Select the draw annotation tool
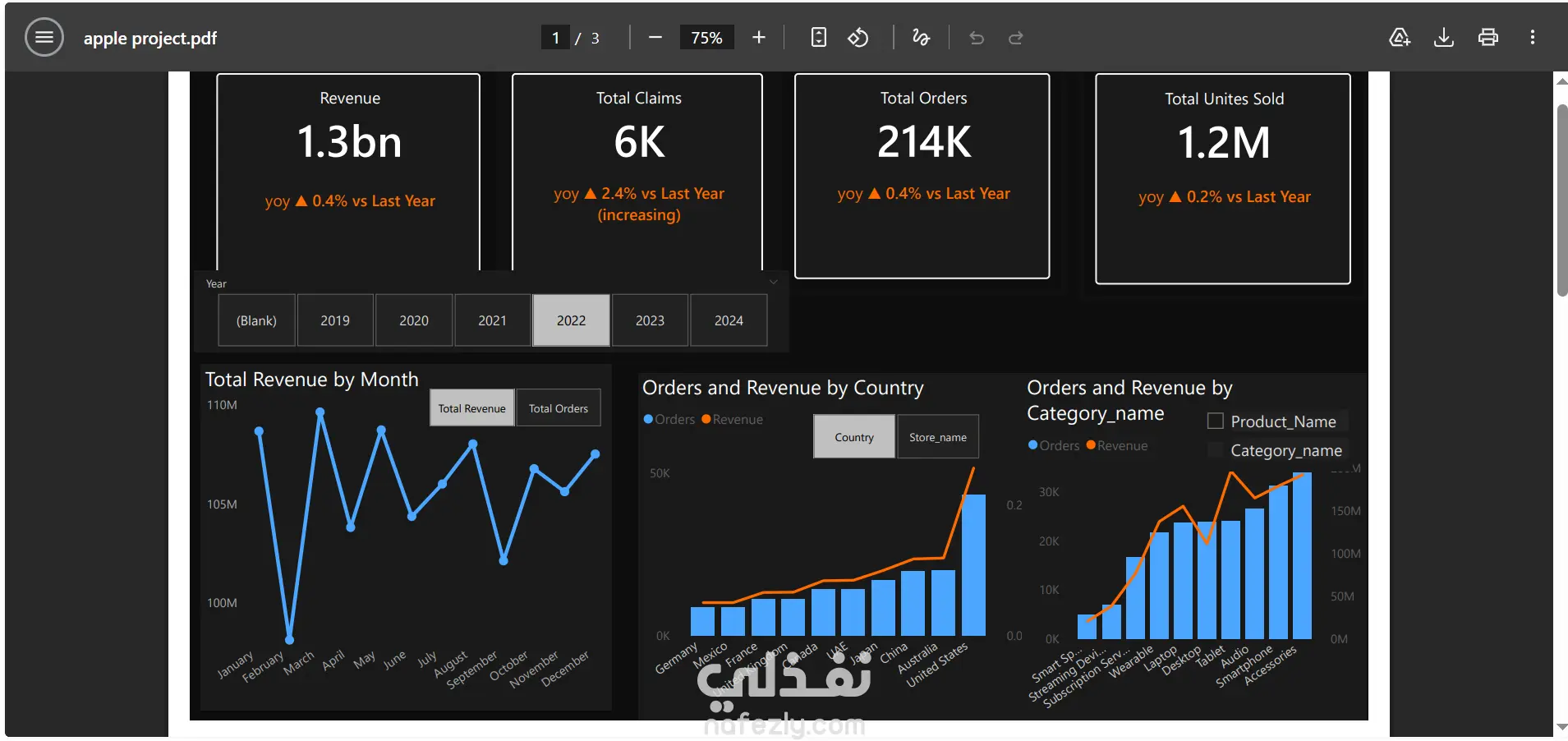This screenshot has height=741, width=1568. coord(921,38)
